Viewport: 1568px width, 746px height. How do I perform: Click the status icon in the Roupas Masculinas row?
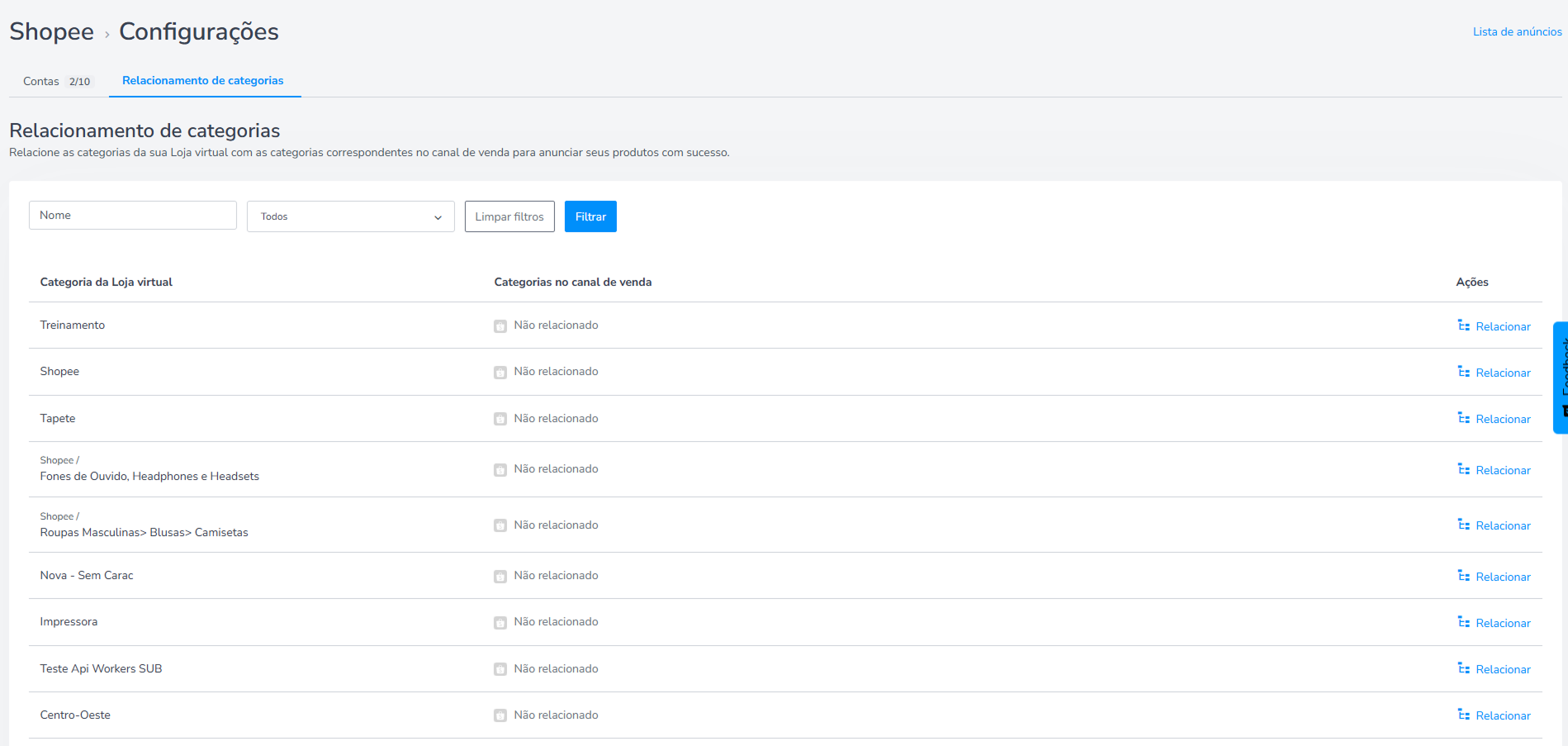click(500, 525)
